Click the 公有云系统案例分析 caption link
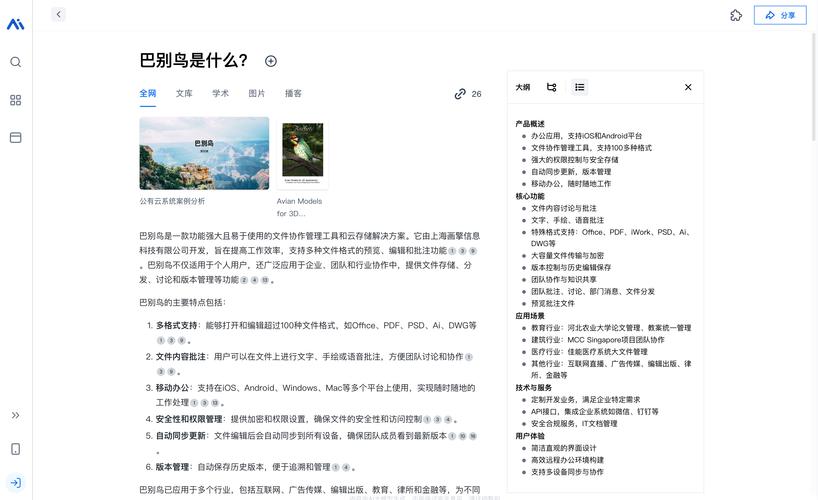Image resolution: width=818 pixels, height=500 pixels. coord(172,201)
